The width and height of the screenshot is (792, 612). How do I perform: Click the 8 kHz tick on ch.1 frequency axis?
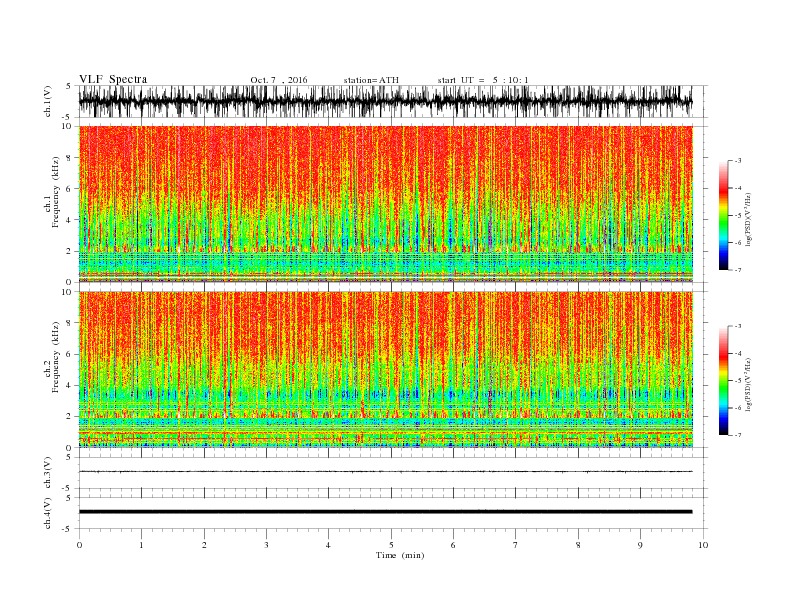tap(69, 158)
